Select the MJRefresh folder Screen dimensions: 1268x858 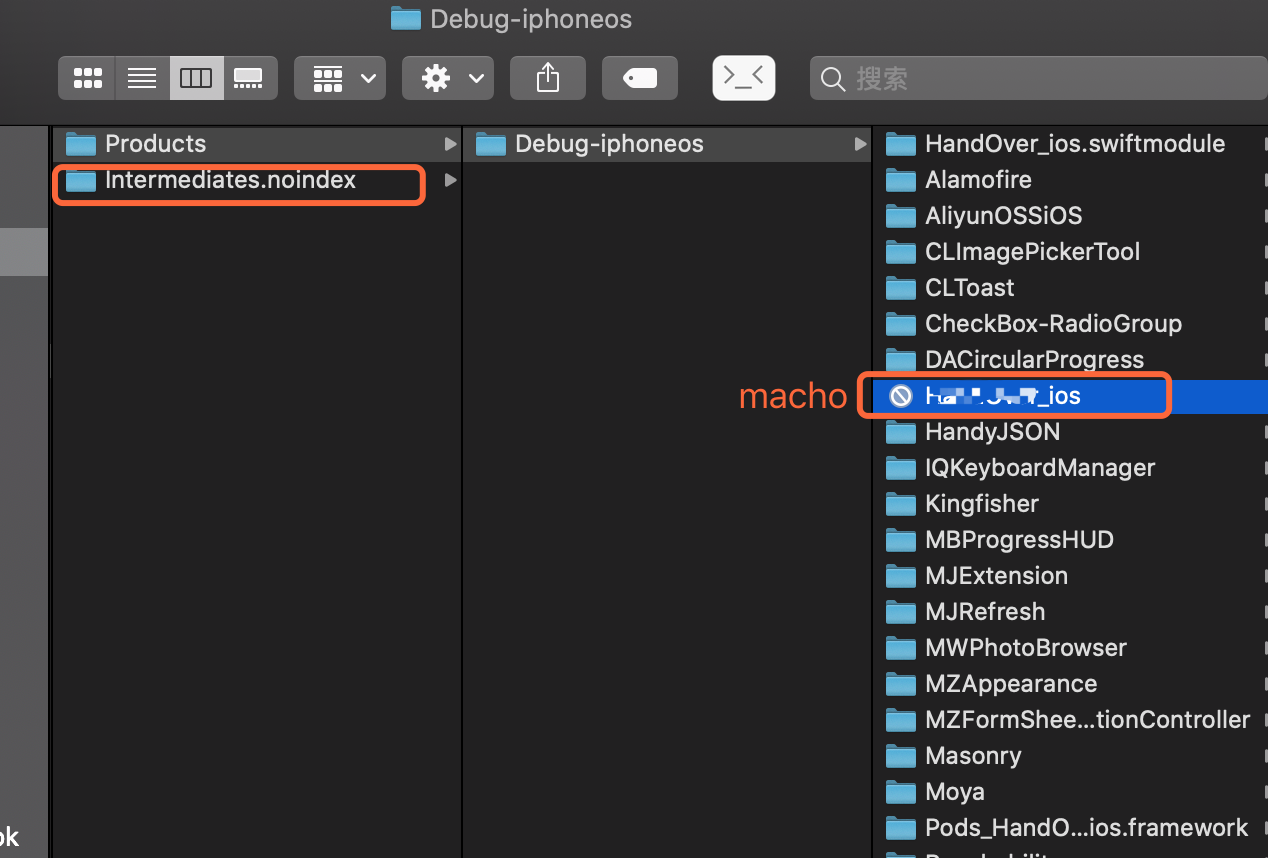[x=1070, y=612]
